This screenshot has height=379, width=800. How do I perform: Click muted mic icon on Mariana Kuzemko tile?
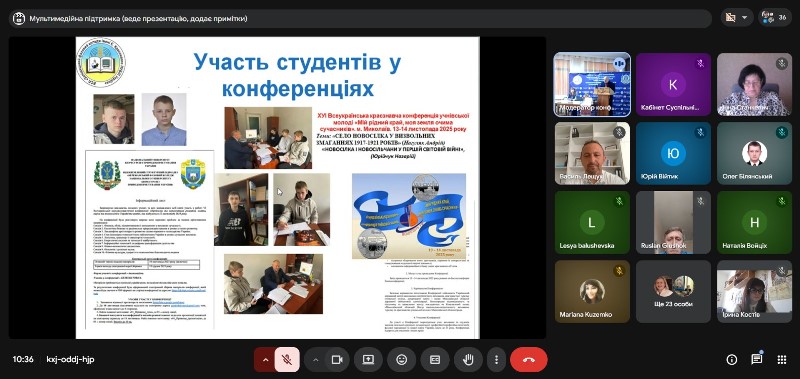coord(619,270)
